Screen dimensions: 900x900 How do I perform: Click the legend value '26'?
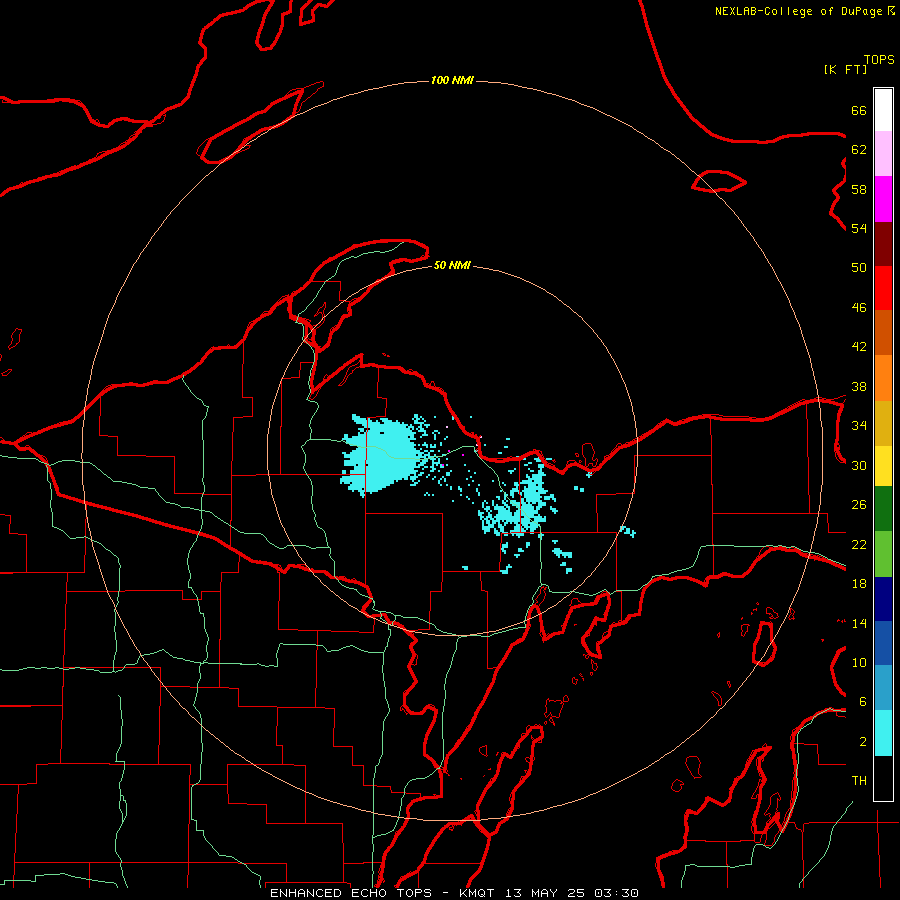click(x=859, y=505)
